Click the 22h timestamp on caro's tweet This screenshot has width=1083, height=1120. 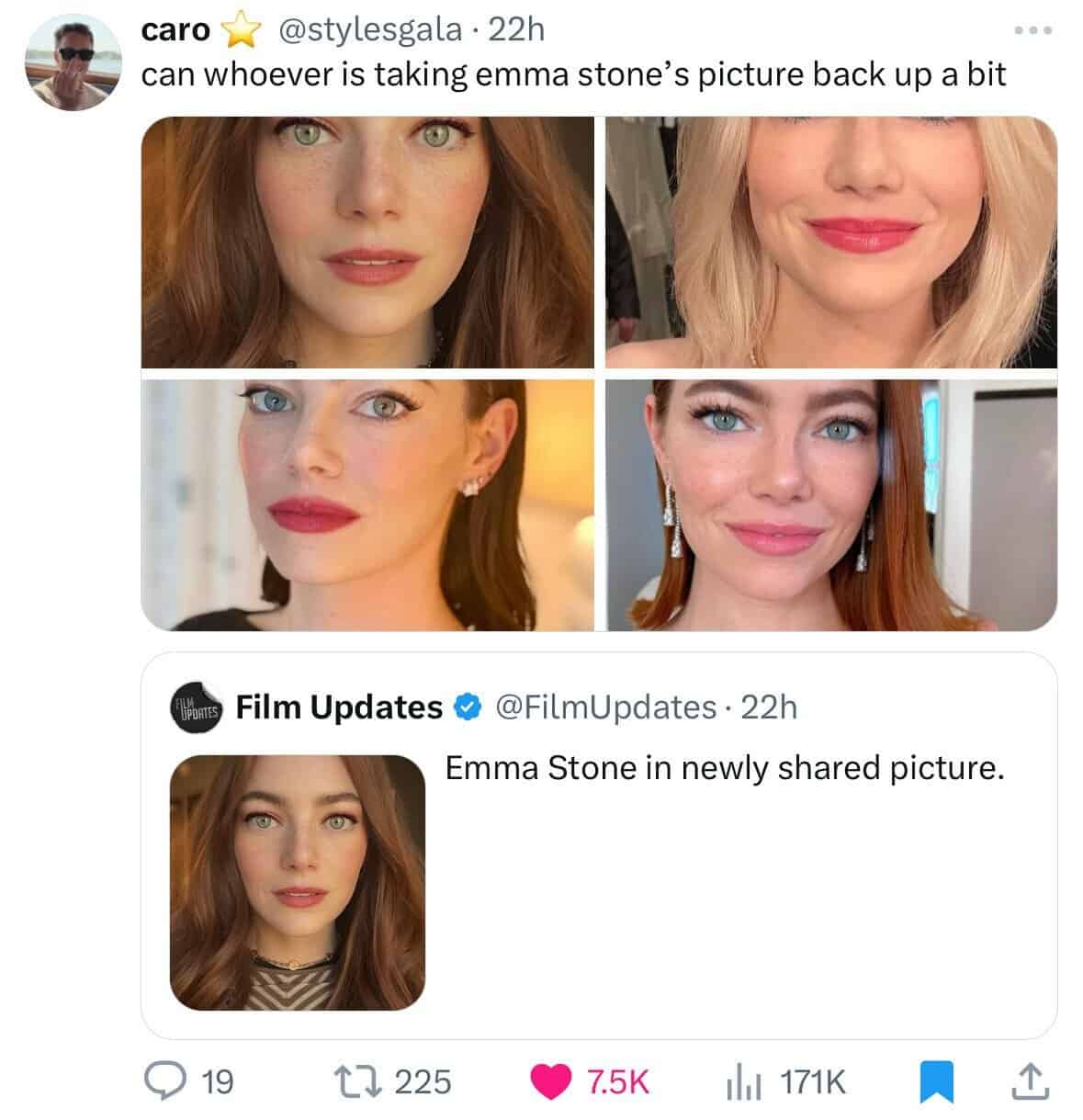click(516, 29)
